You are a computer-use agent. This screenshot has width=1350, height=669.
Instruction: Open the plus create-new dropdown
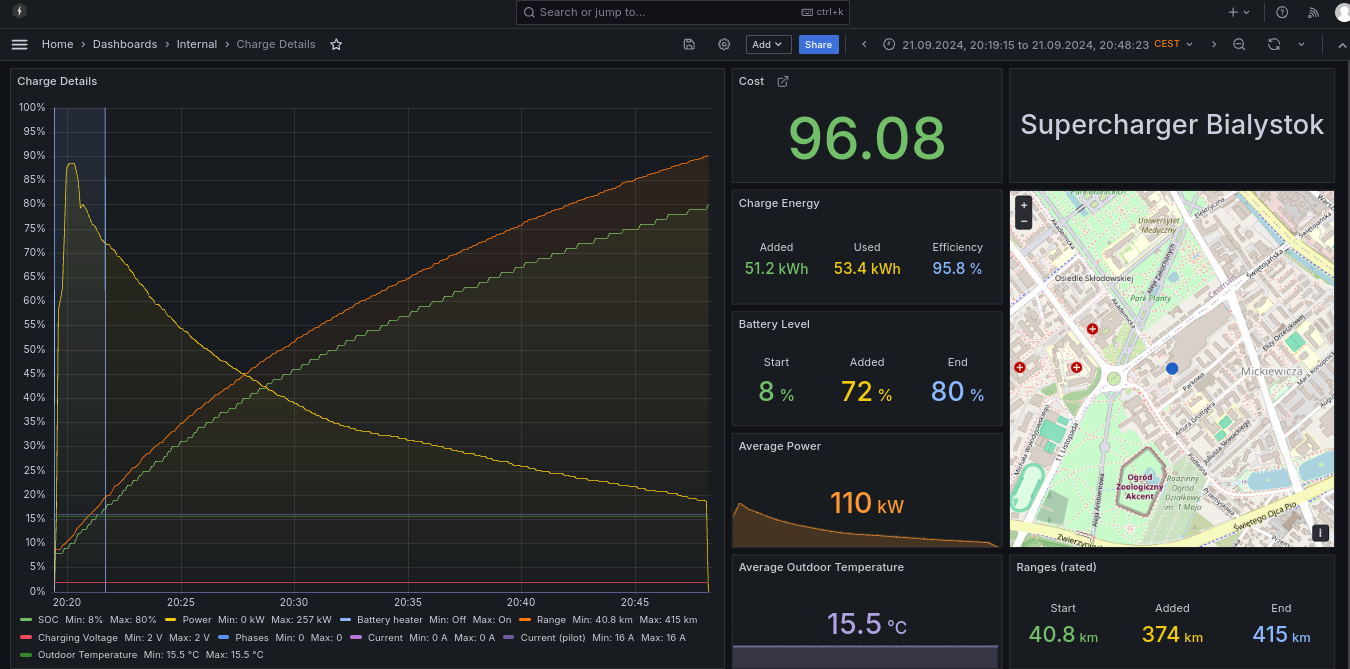1239,12
